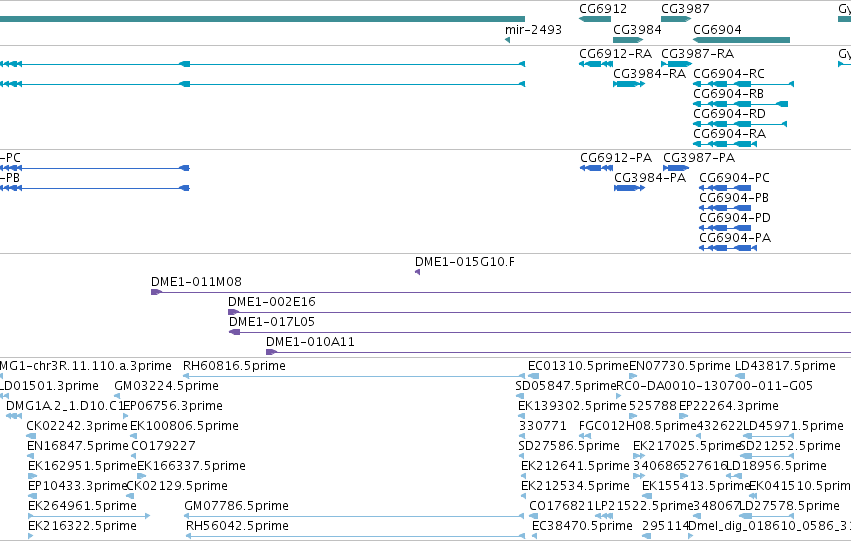This screenshot has height=541, width=851.
Task: Select the EK217025.5prime EST
Action: point(687,447)
